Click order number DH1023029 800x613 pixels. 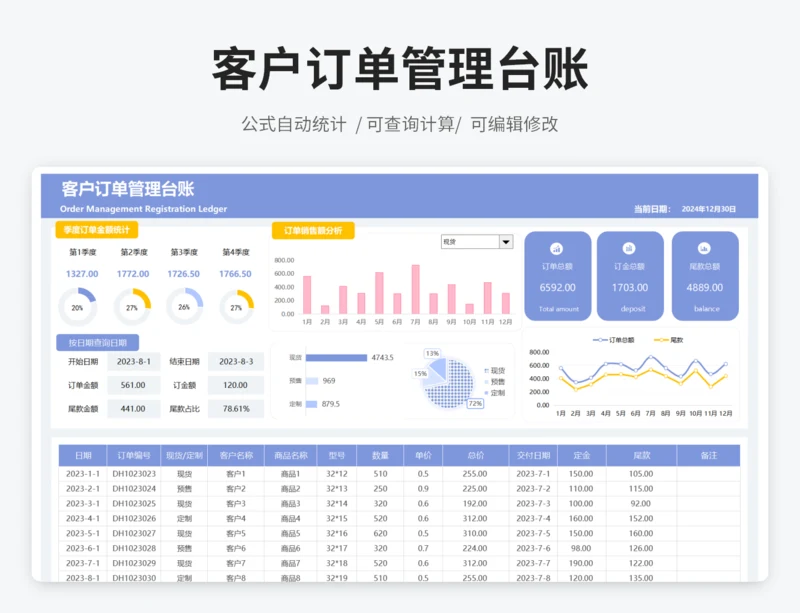134,563
